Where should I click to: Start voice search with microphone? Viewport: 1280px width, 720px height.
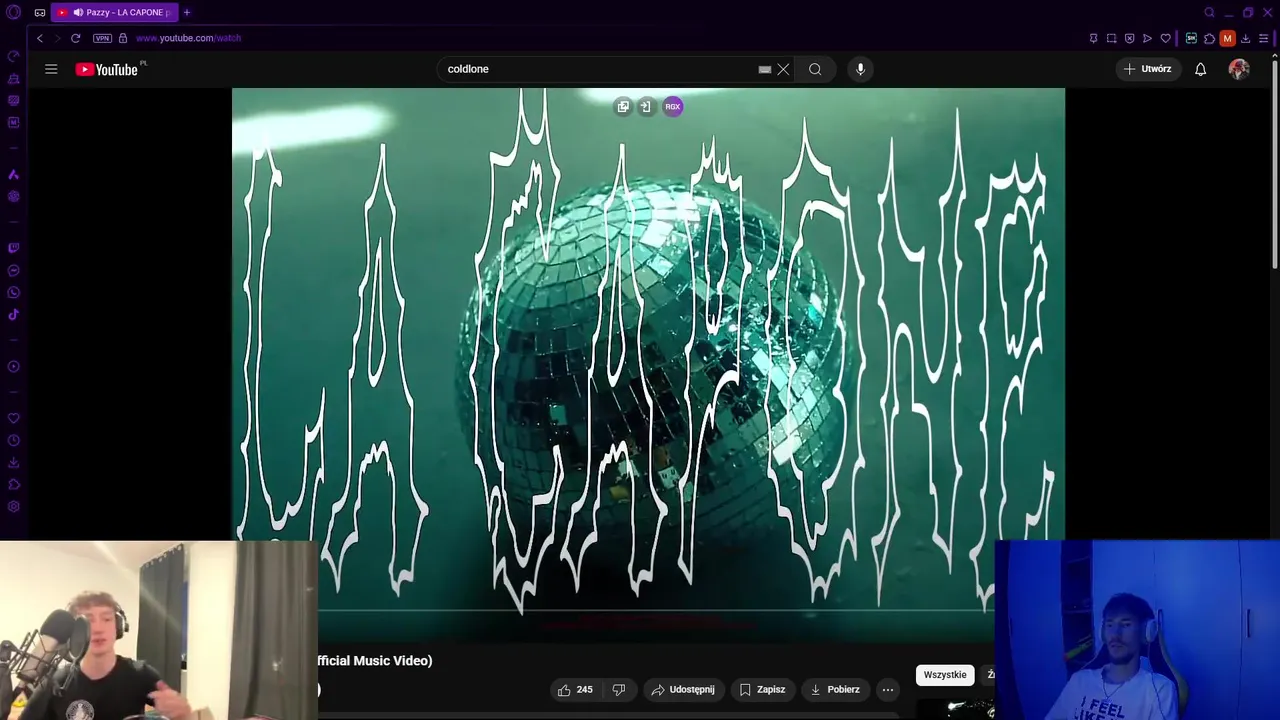pos(860,69)
